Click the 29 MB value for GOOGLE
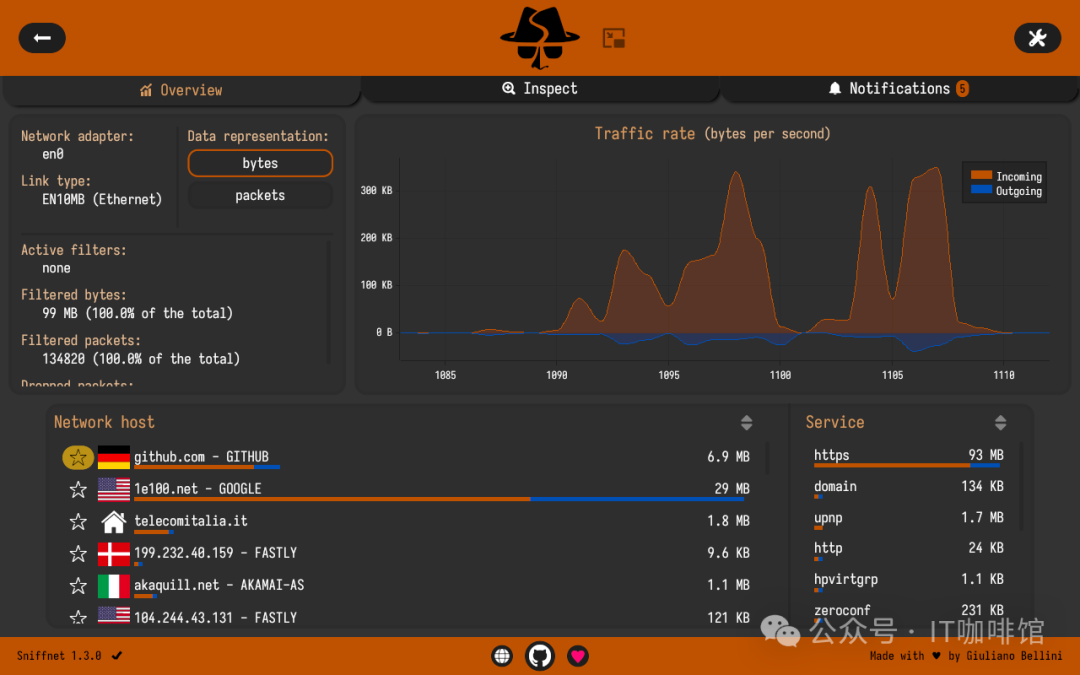This screenshot has width=1080, height=675. 731,489
